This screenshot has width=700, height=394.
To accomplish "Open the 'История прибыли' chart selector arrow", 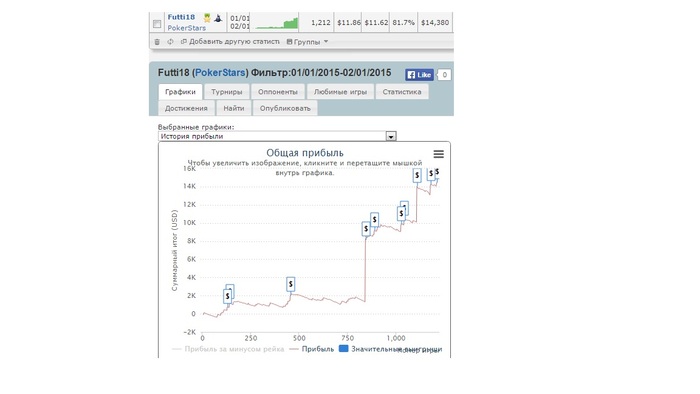I will (x=391, y=137).
